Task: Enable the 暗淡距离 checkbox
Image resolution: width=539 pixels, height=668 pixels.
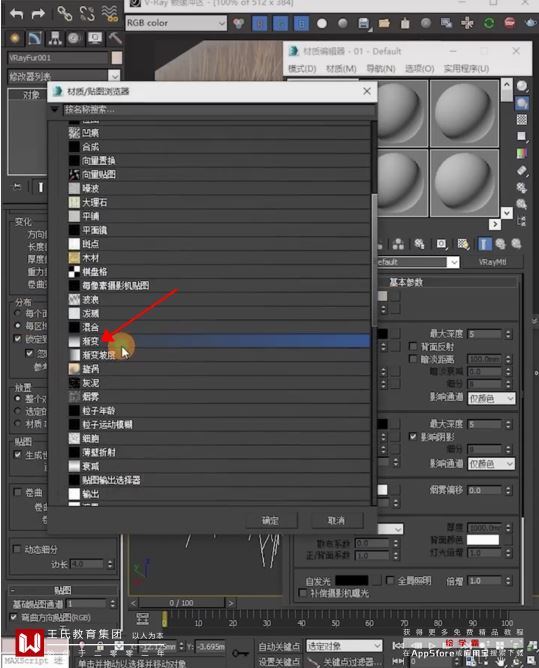Action: click(412, 359)
